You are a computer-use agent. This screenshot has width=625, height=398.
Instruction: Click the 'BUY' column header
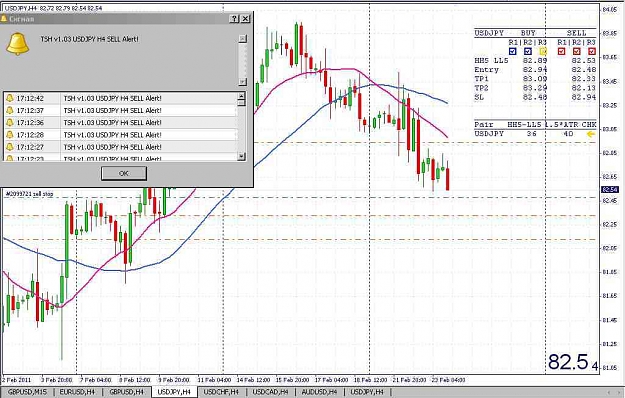(x=528, y=33)
